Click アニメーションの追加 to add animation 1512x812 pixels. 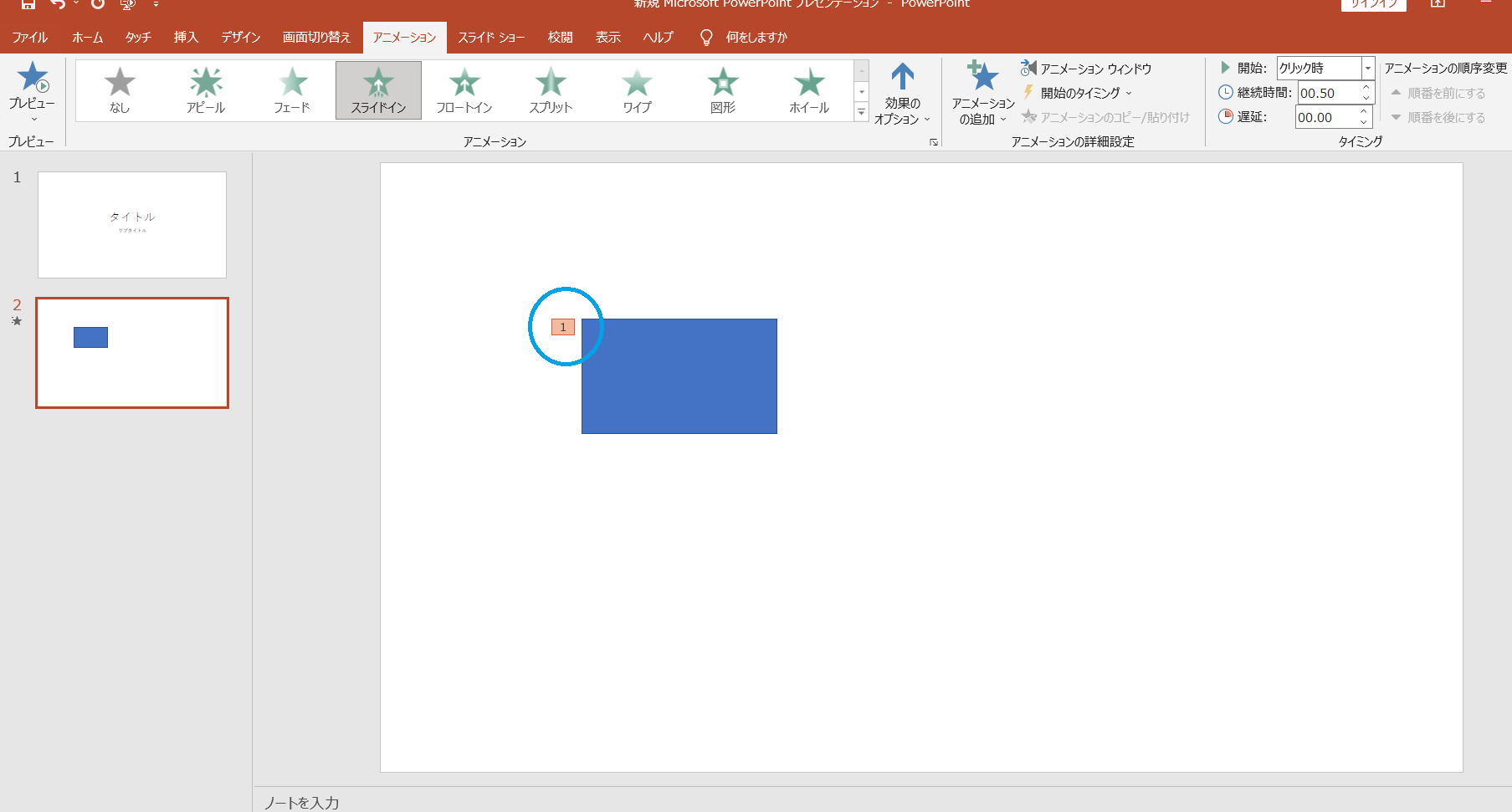tap(982, 92)
